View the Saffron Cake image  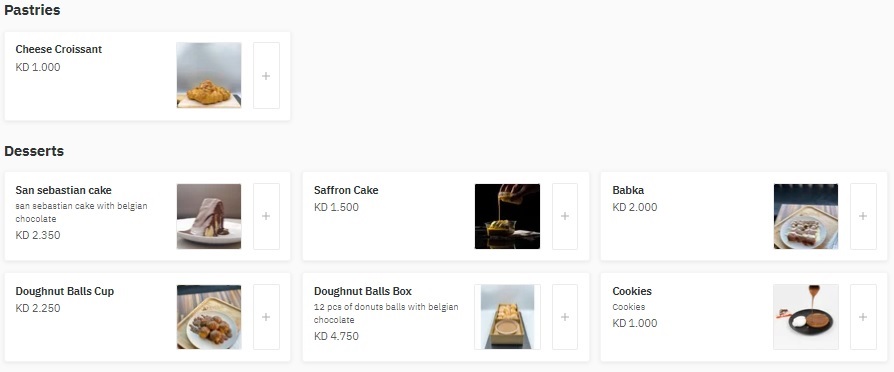pyautogui.click(x=507, y=216)
